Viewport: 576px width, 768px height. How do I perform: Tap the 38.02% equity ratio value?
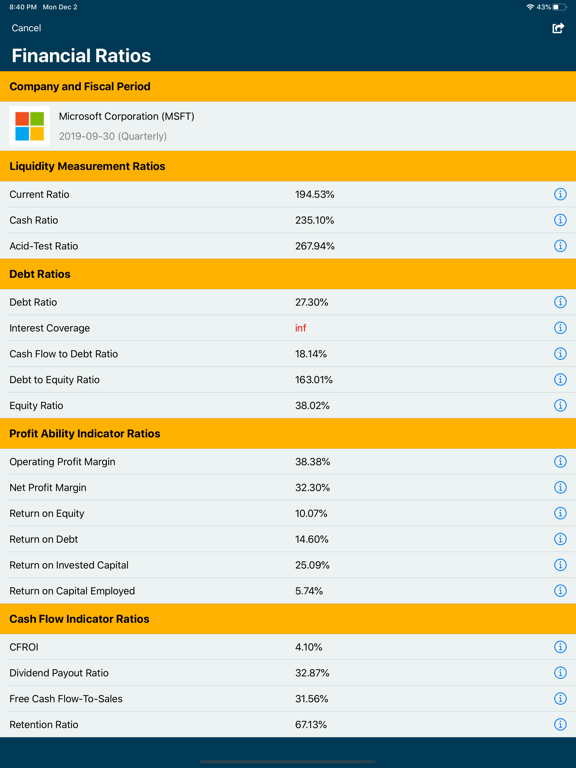pyautogui.click(x=312, y=406)
